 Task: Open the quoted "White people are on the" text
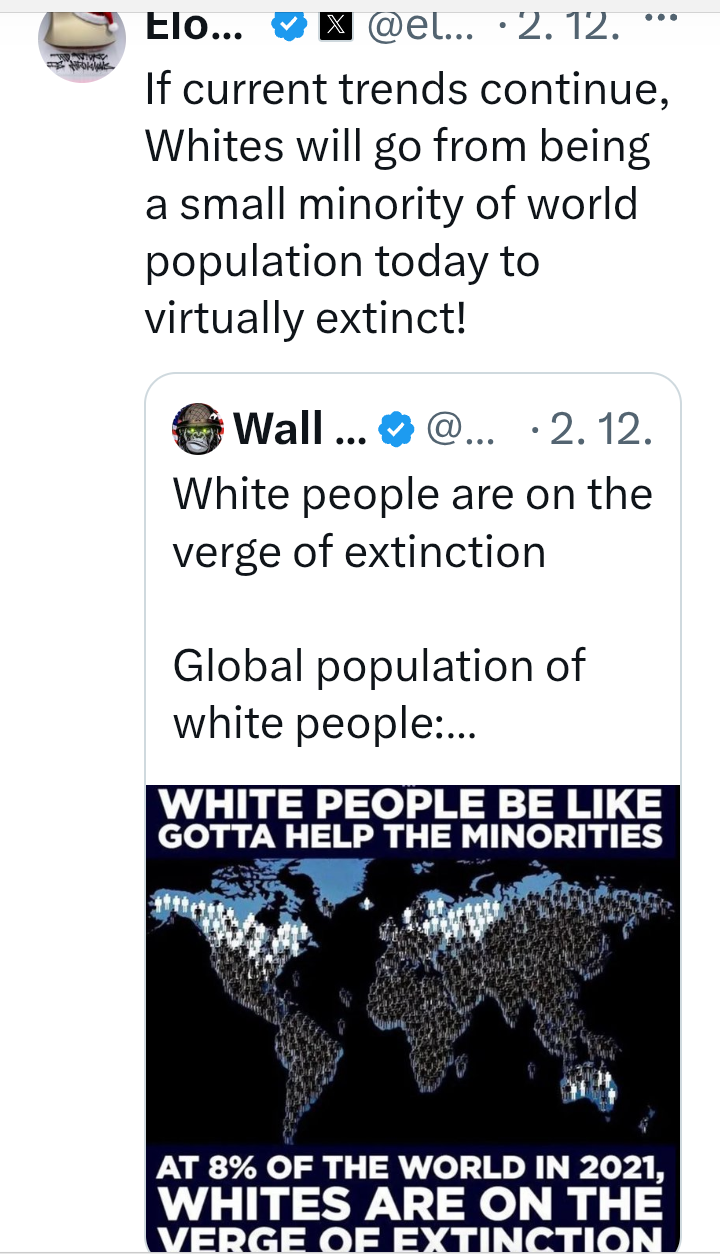coord(412,493)
